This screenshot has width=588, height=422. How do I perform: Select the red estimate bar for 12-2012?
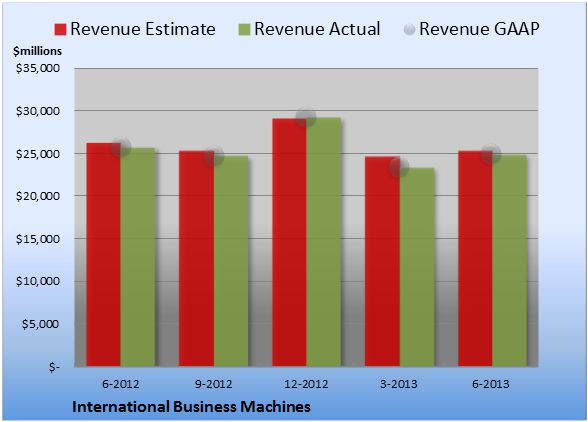[x=290, y=242]
